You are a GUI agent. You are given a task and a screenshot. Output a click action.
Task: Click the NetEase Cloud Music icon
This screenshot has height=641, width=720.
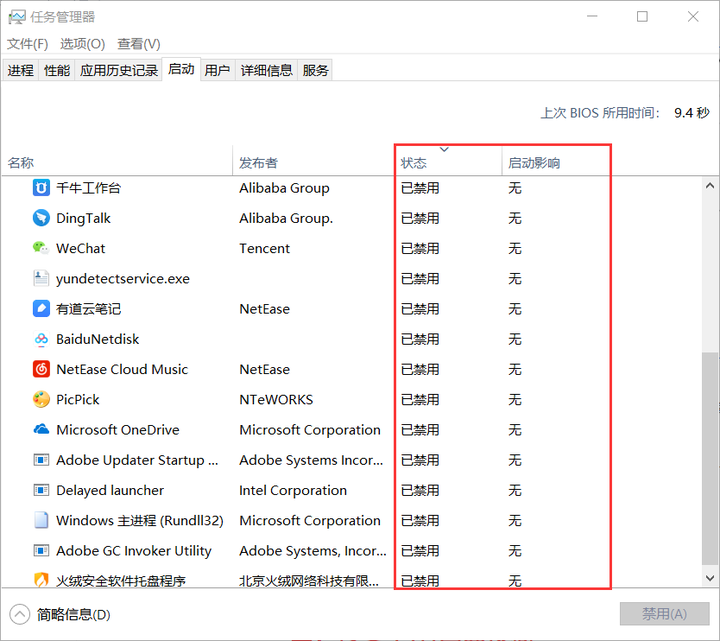point(41,369)
